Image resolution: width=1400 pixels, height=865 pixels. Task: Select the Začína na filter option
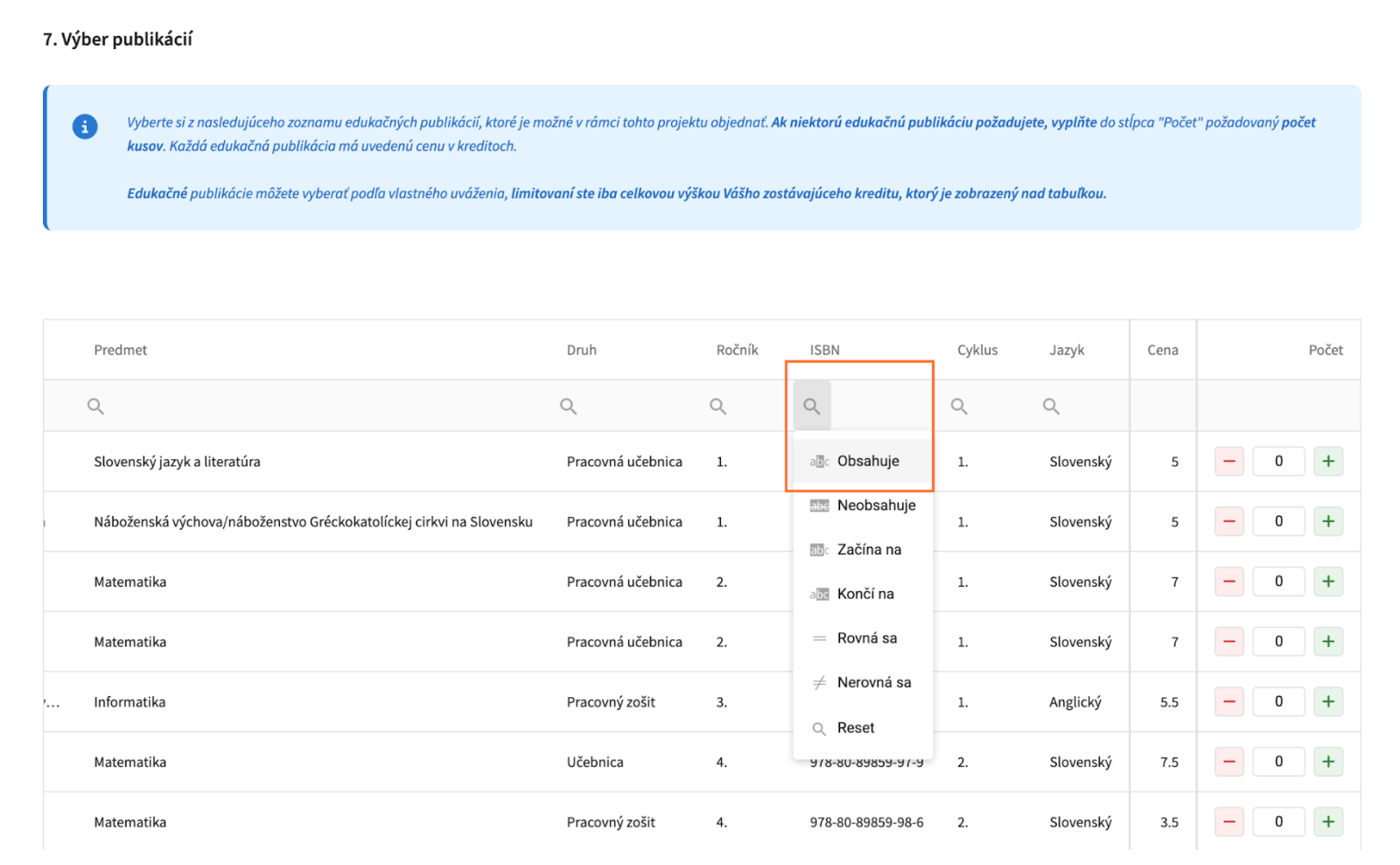click(x=868, y=549)
